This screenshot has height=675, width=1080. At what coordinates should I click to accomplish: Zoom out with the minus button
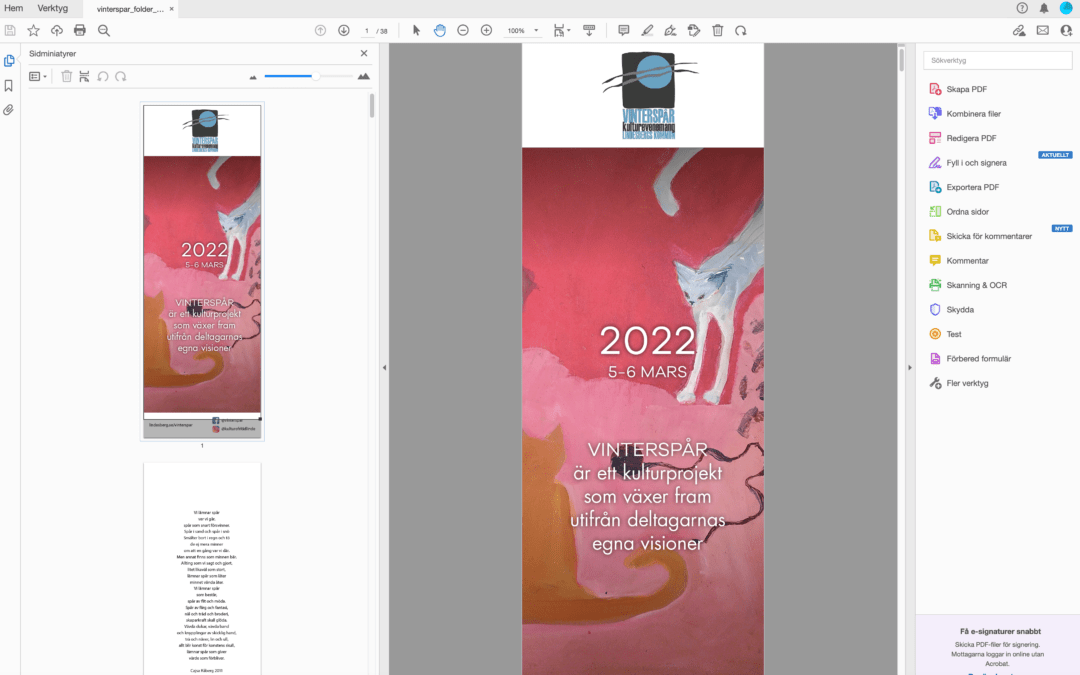tap(463, 30)
